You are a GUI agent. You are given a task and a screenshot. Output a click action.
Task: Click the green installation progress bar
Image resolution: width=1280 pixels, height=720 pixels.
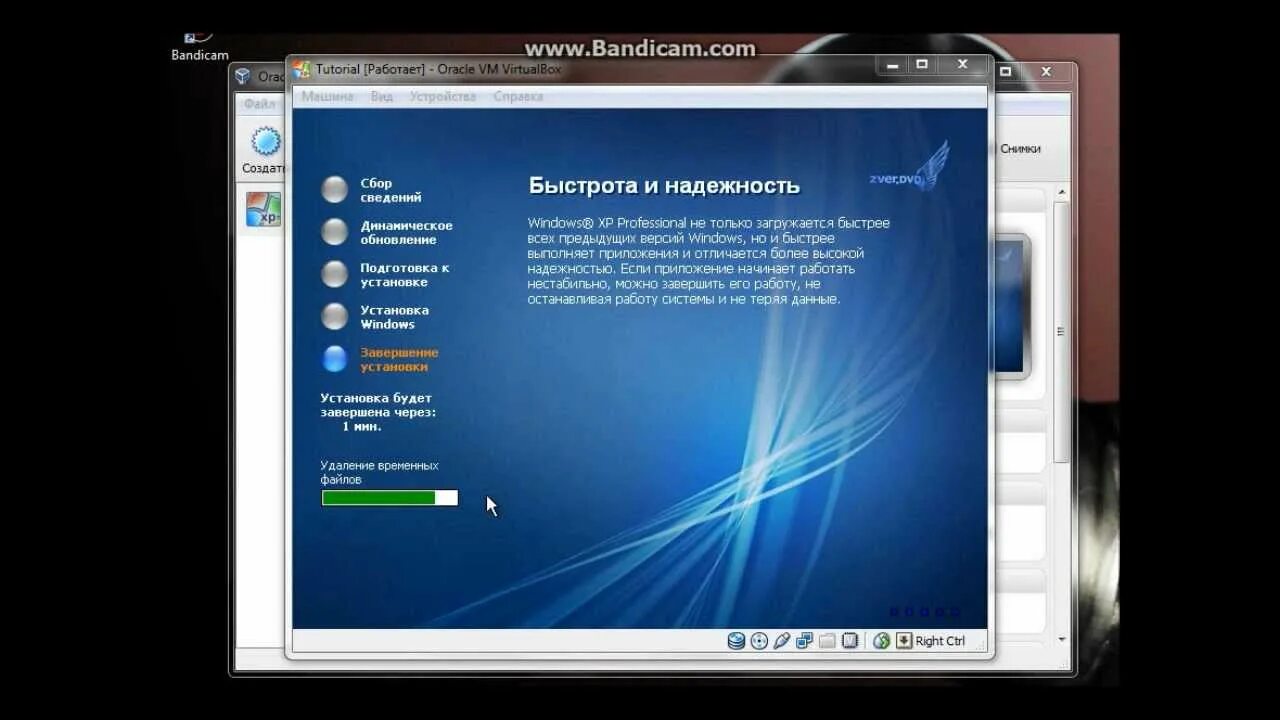coord(389,498)
